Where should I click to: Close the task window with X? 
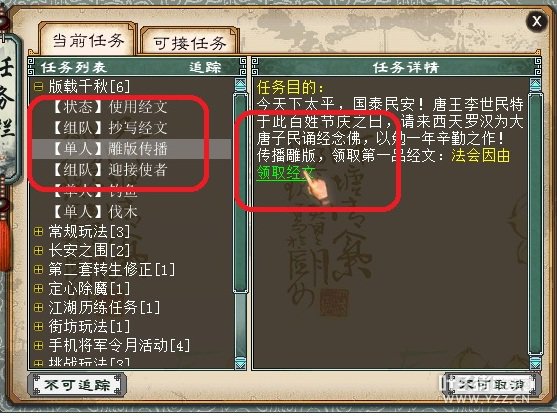coord(536,22)
